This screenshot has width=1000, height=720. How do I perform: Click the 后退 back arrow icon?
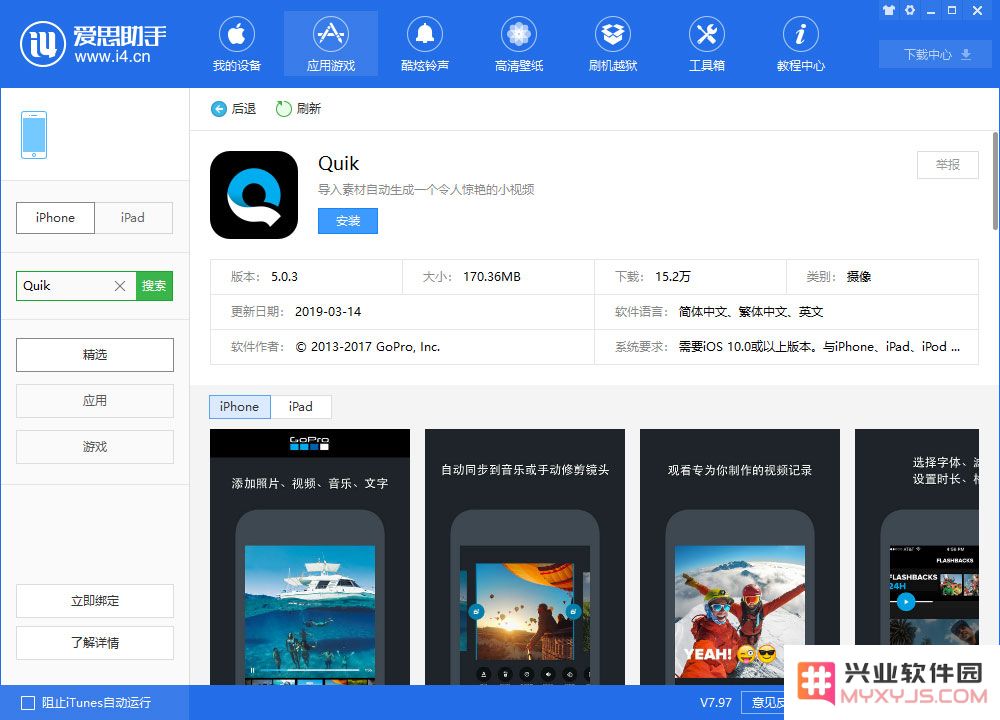tap(219, 109)
